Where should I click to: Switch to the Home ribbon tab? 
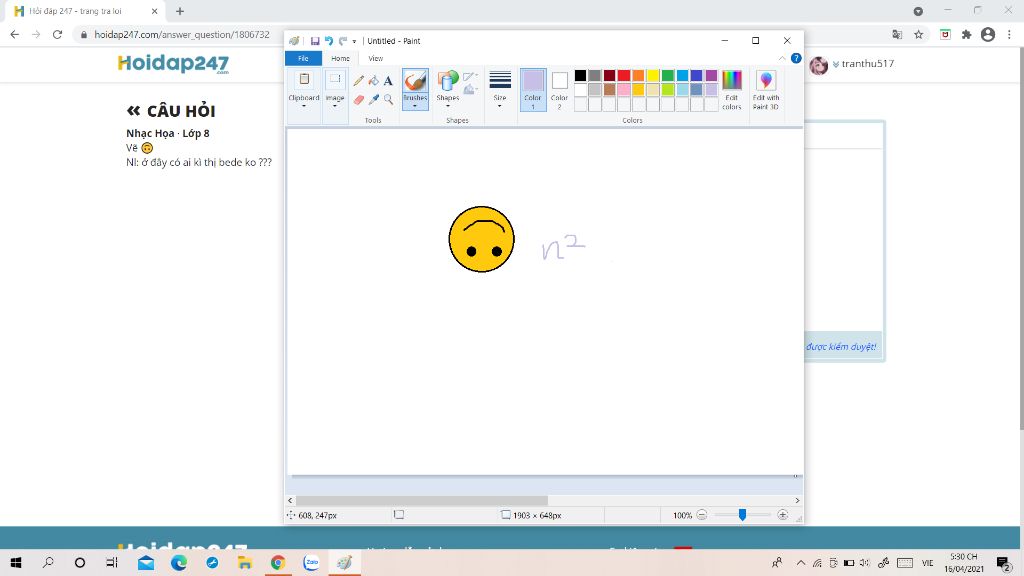pyautogui.click(x=340, y=58)
